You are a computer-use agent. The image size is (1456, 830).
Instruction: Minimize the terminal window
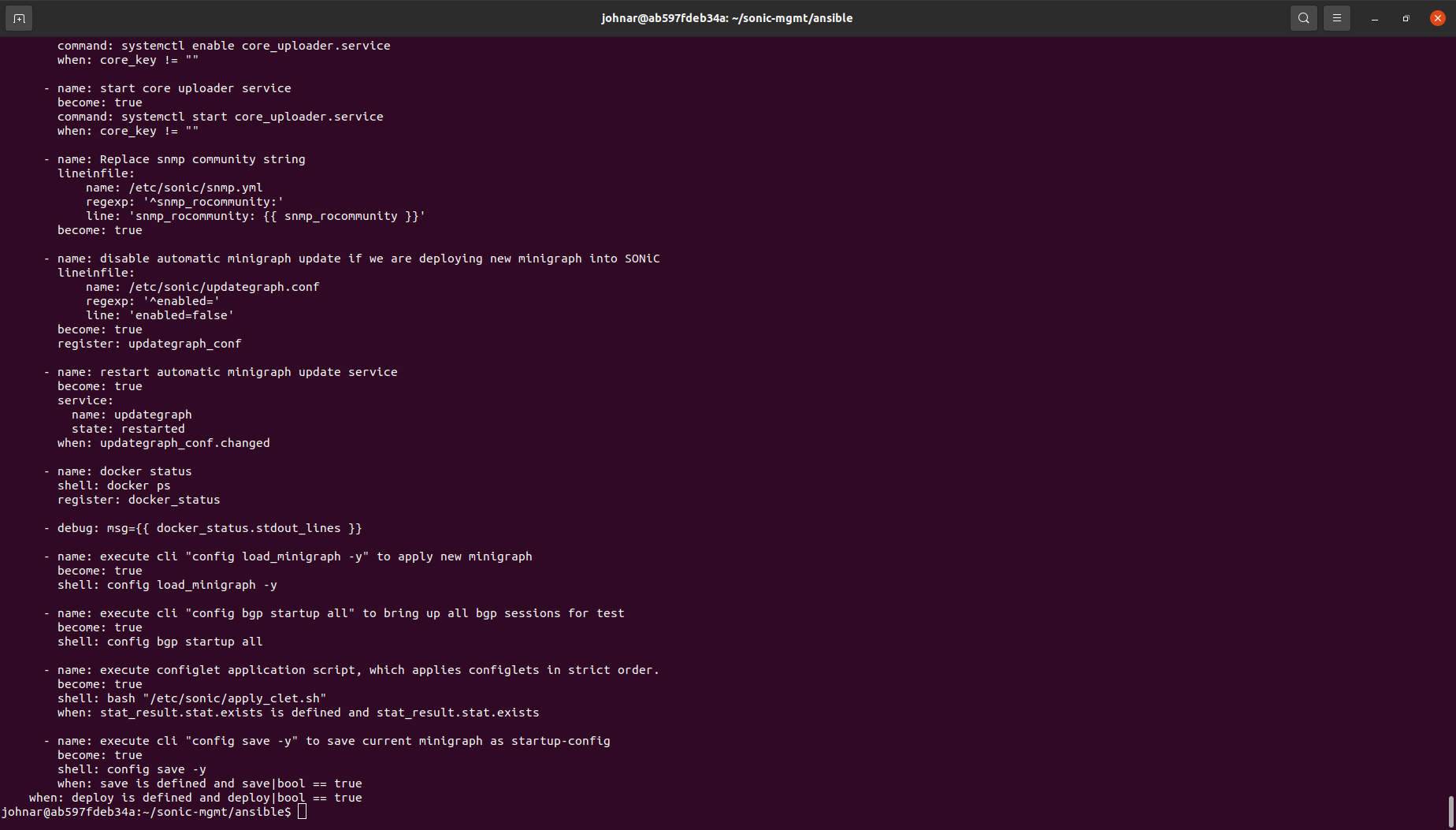(x=1375, y=18)
